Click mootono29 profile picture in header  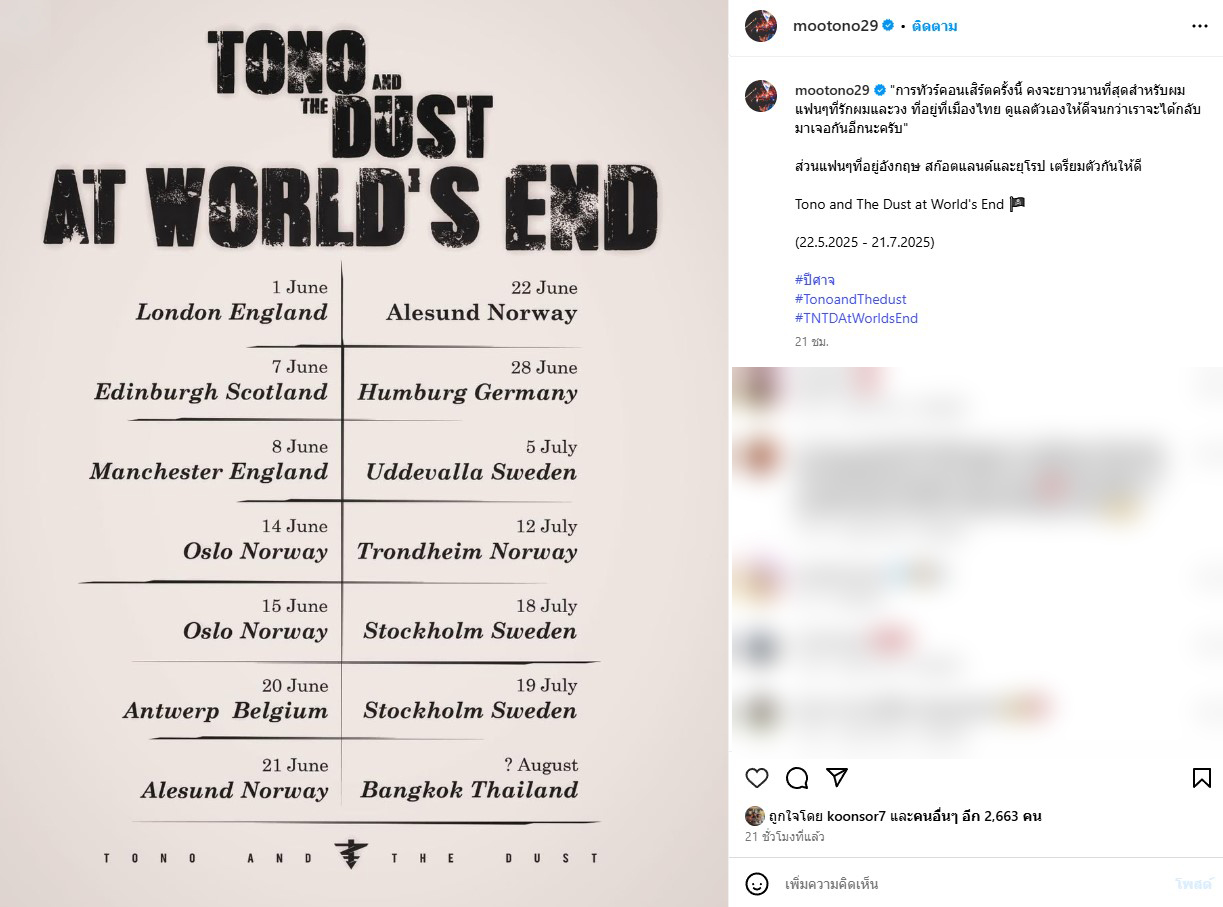click(761, 26)
